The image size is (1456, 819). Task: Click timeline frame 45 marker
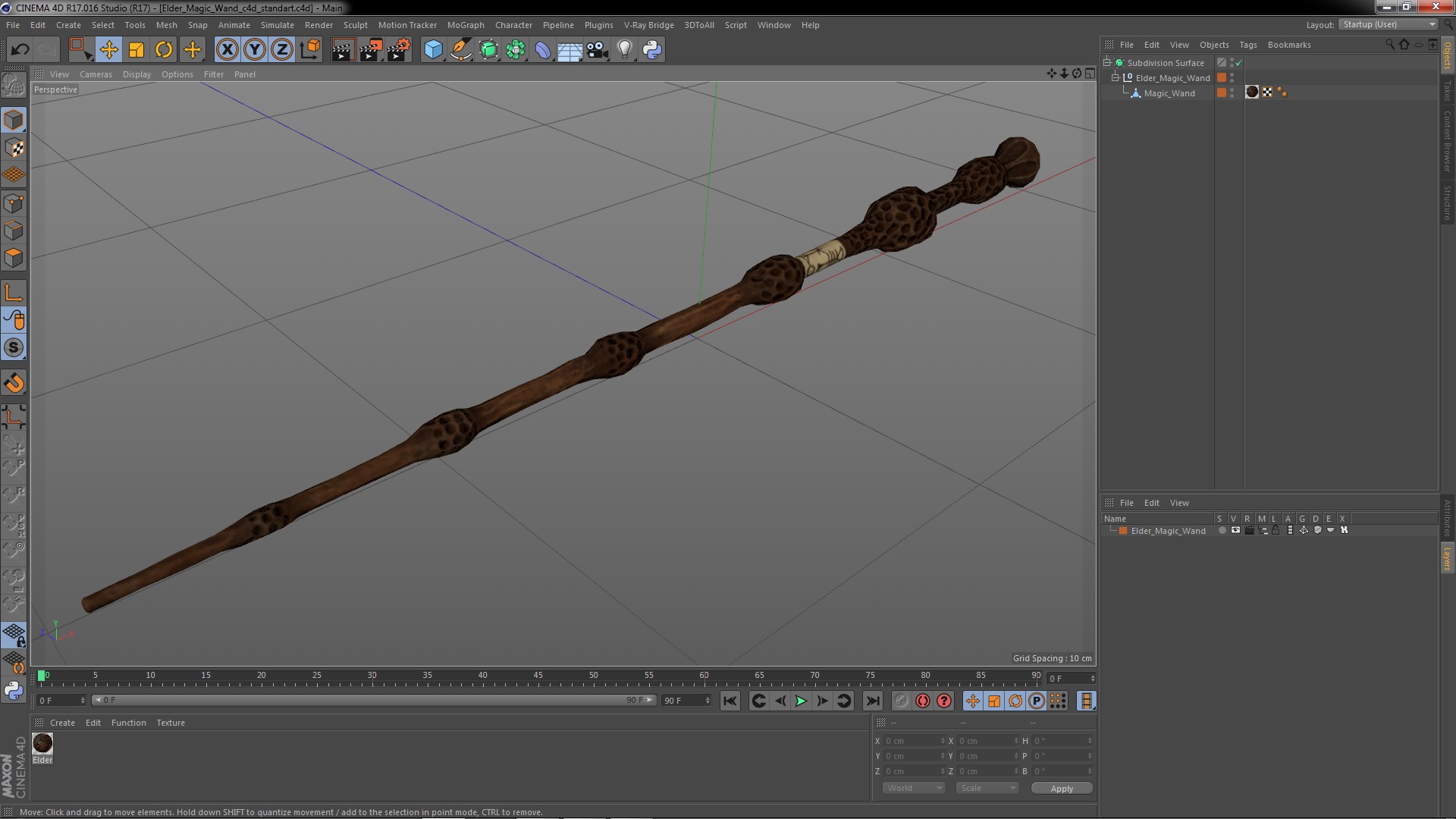coord(538,675)
